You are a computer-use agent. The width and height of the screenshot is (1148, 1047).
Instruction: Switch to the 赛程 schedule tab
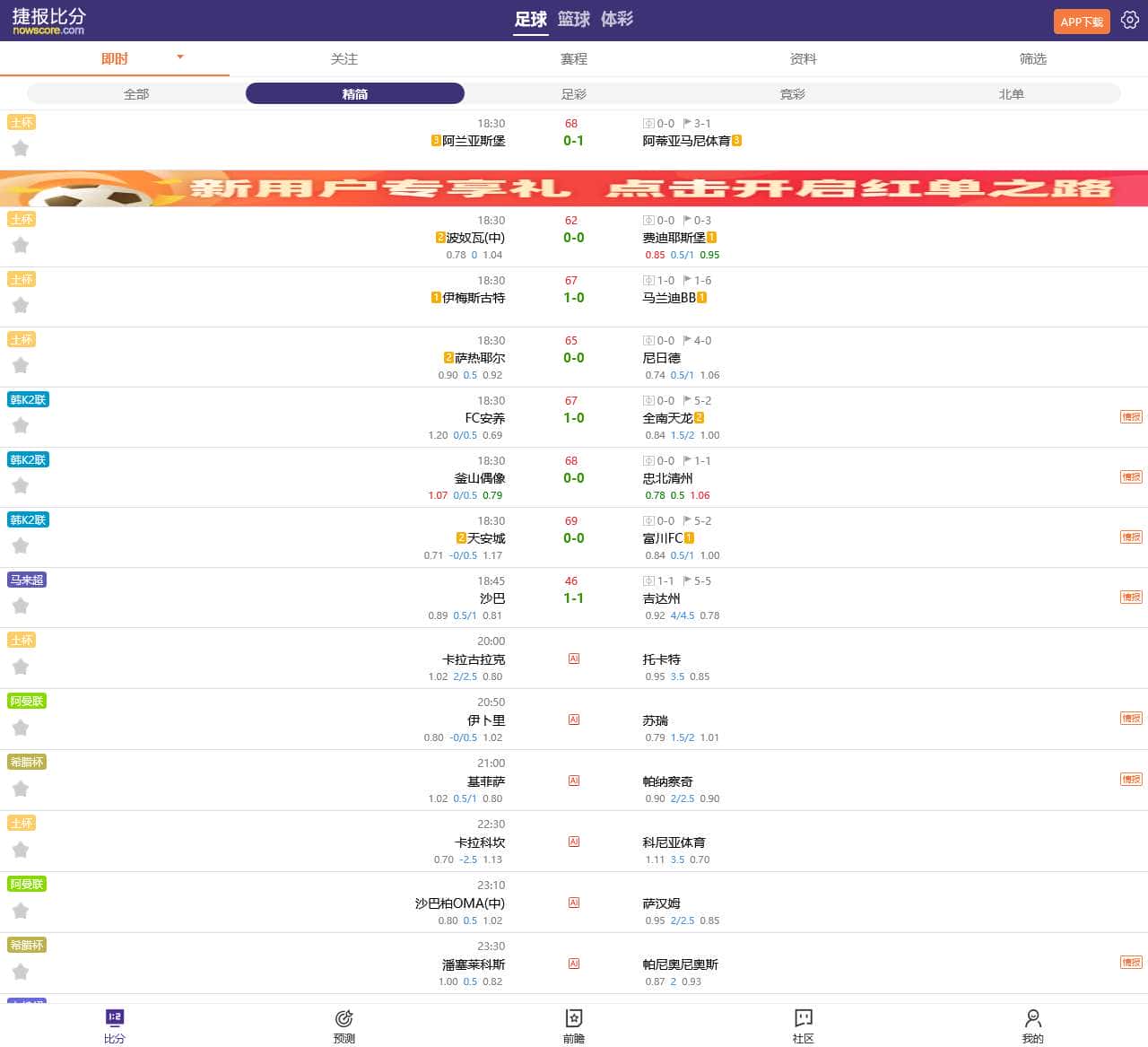click(x=574, y=59)
